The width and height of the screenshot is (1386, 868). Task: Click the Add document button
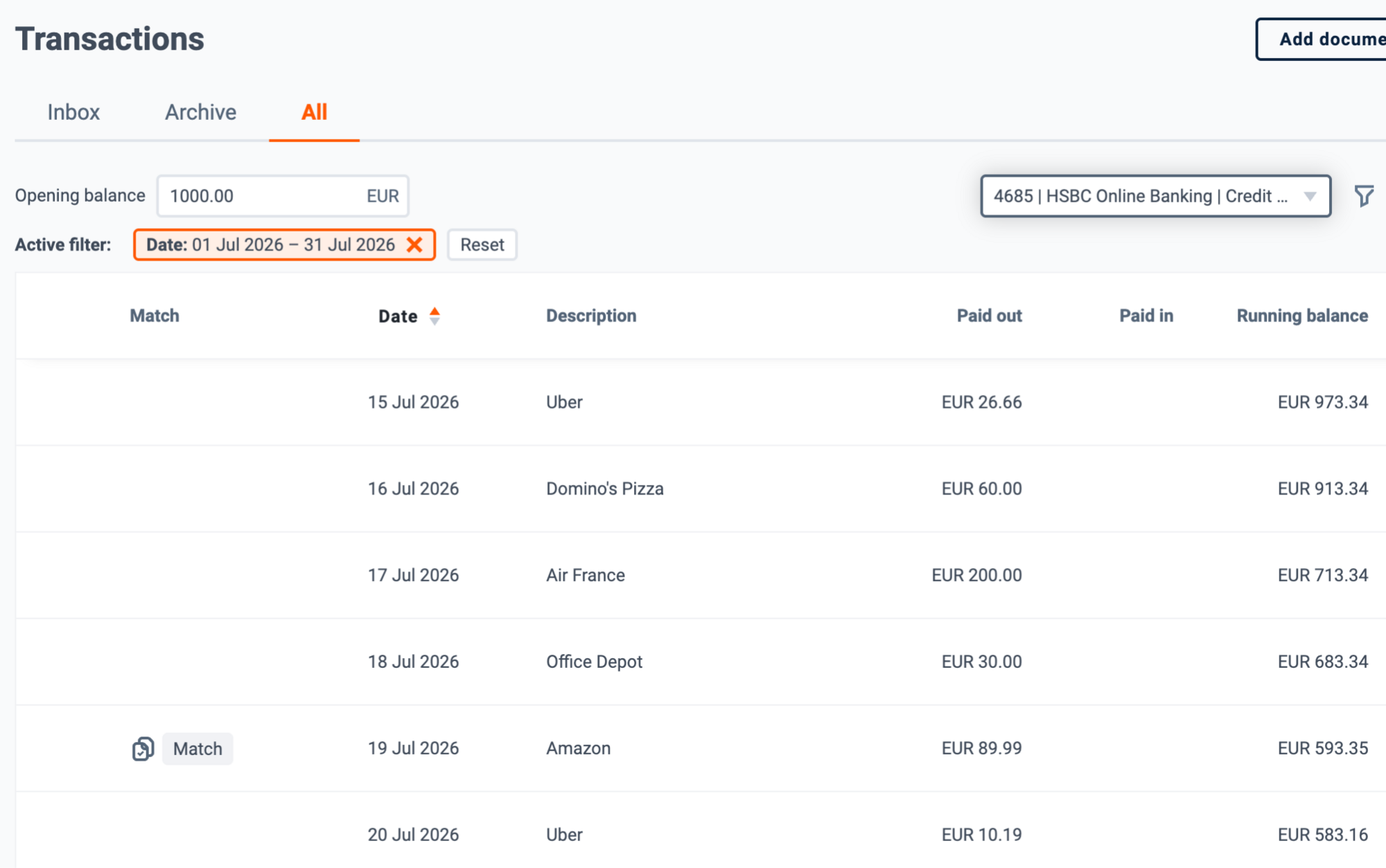(1322, 39)
